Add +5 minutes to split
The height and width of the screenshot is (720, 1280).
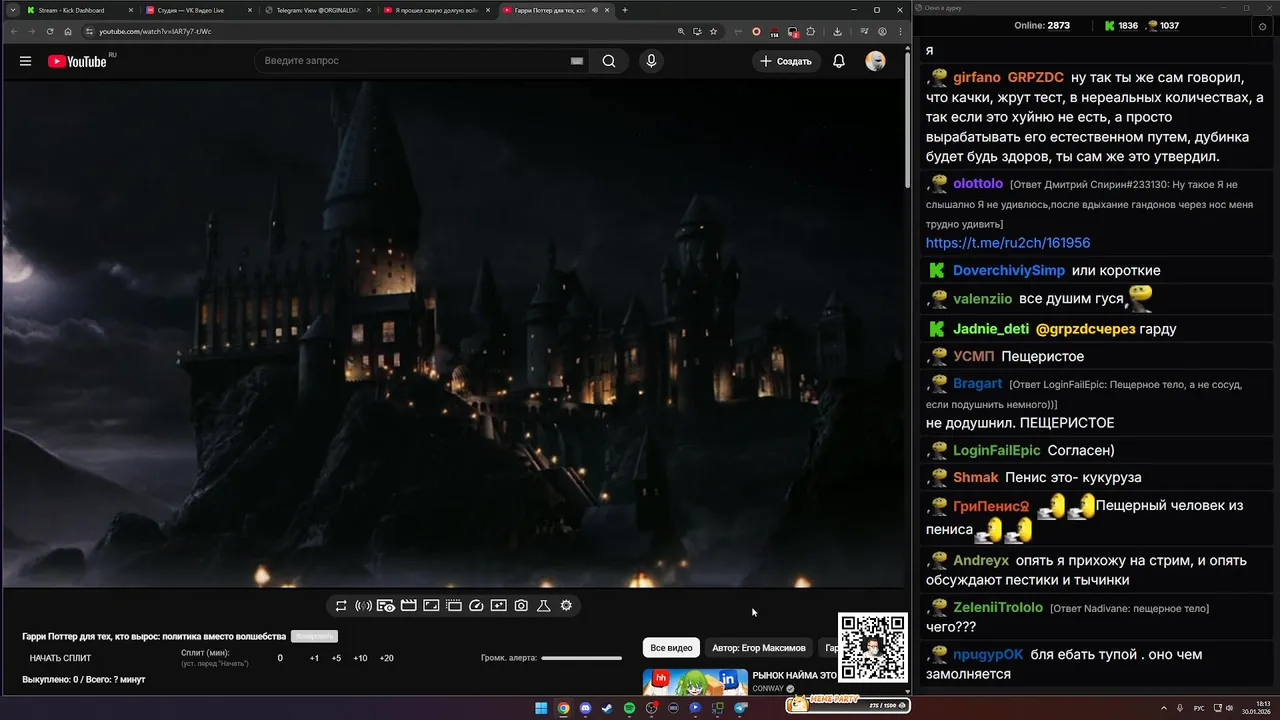click(336, 658)
